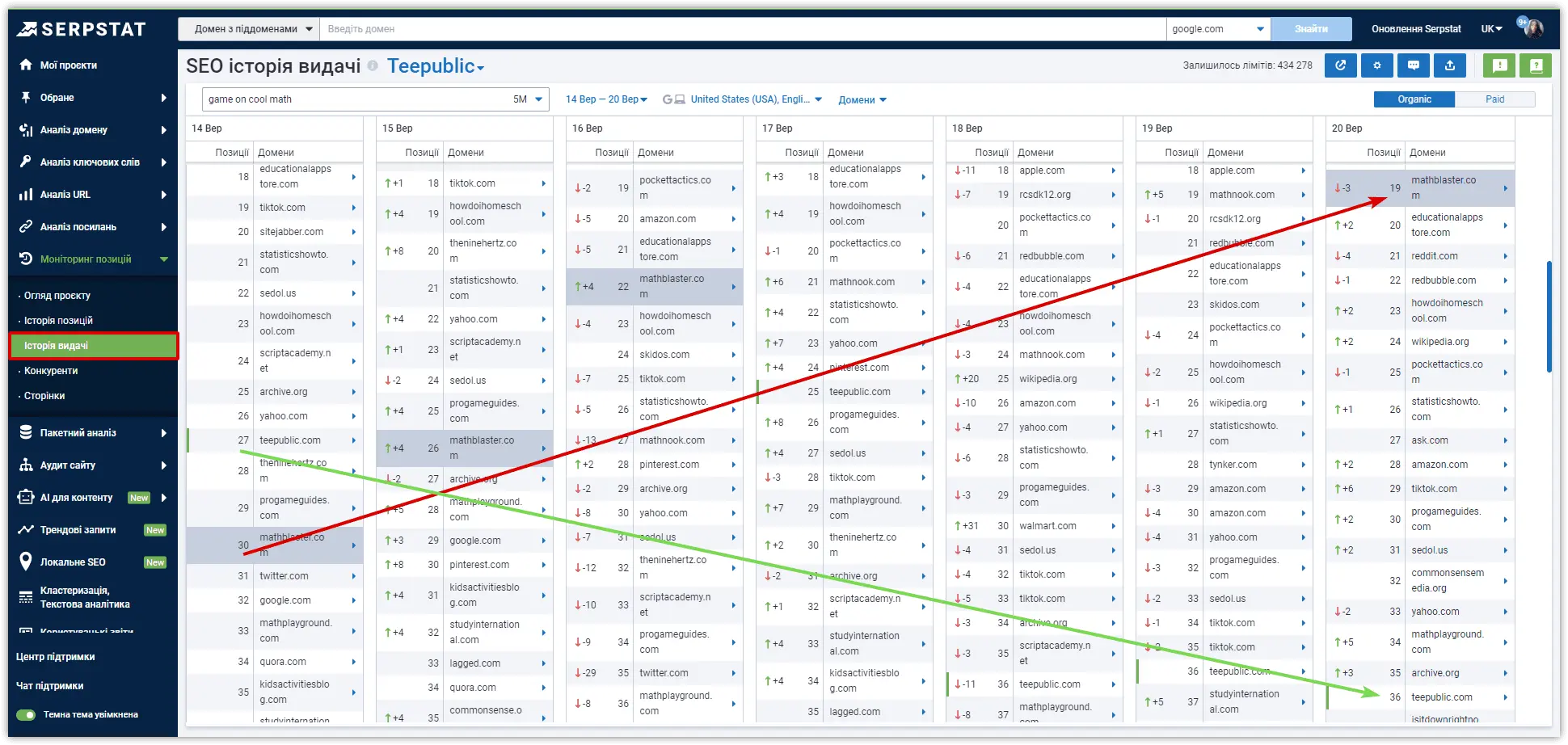Click google.com in the 15 Бер column
1568x745 pixels.
(475, 541)
